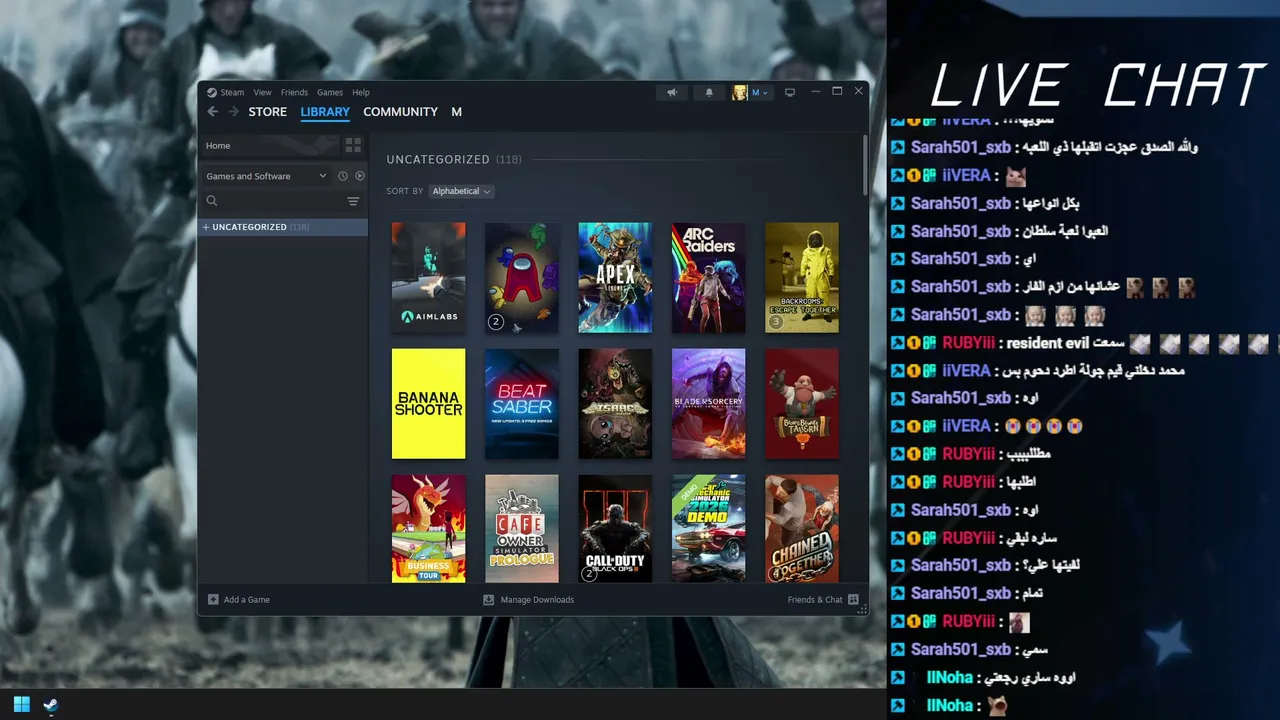Viewport: 1280px width, 720px height.
Task: Click the Manage Downloads icon
Action: pyautogui.click(x=489, y=600)
